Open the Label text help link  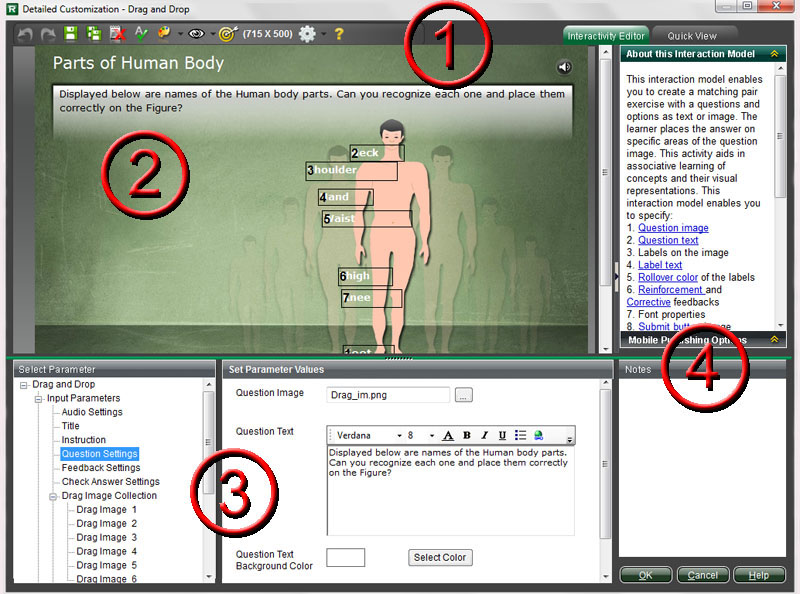point(660,265)
